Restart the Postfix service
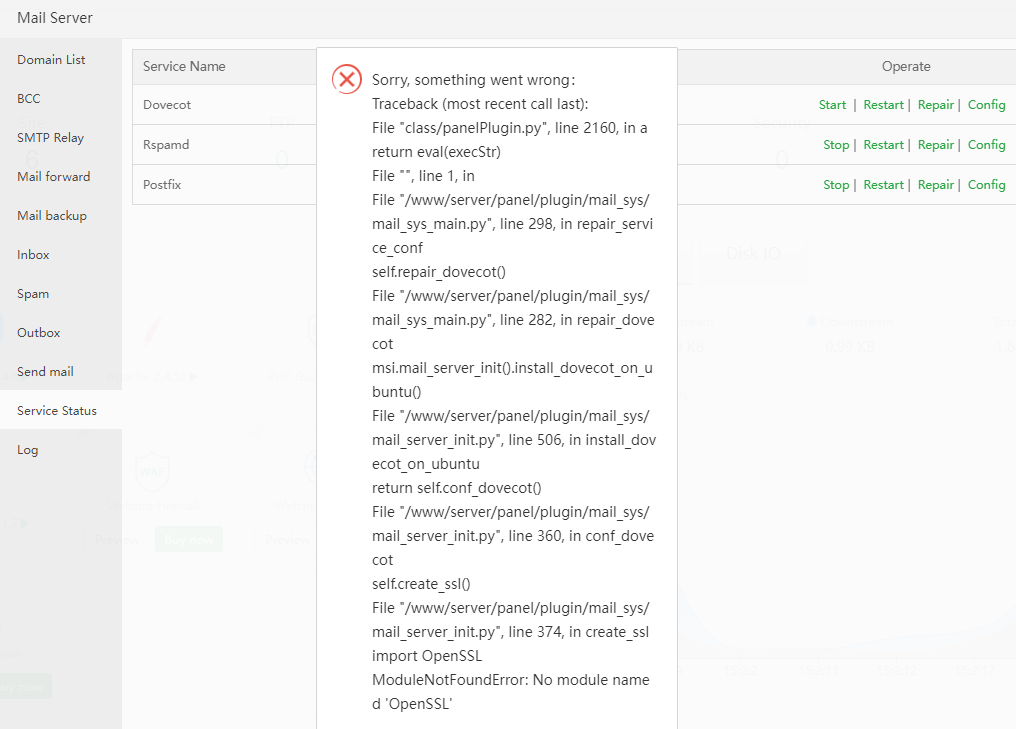Screen dimensions: 1016x729 [883, 185]
